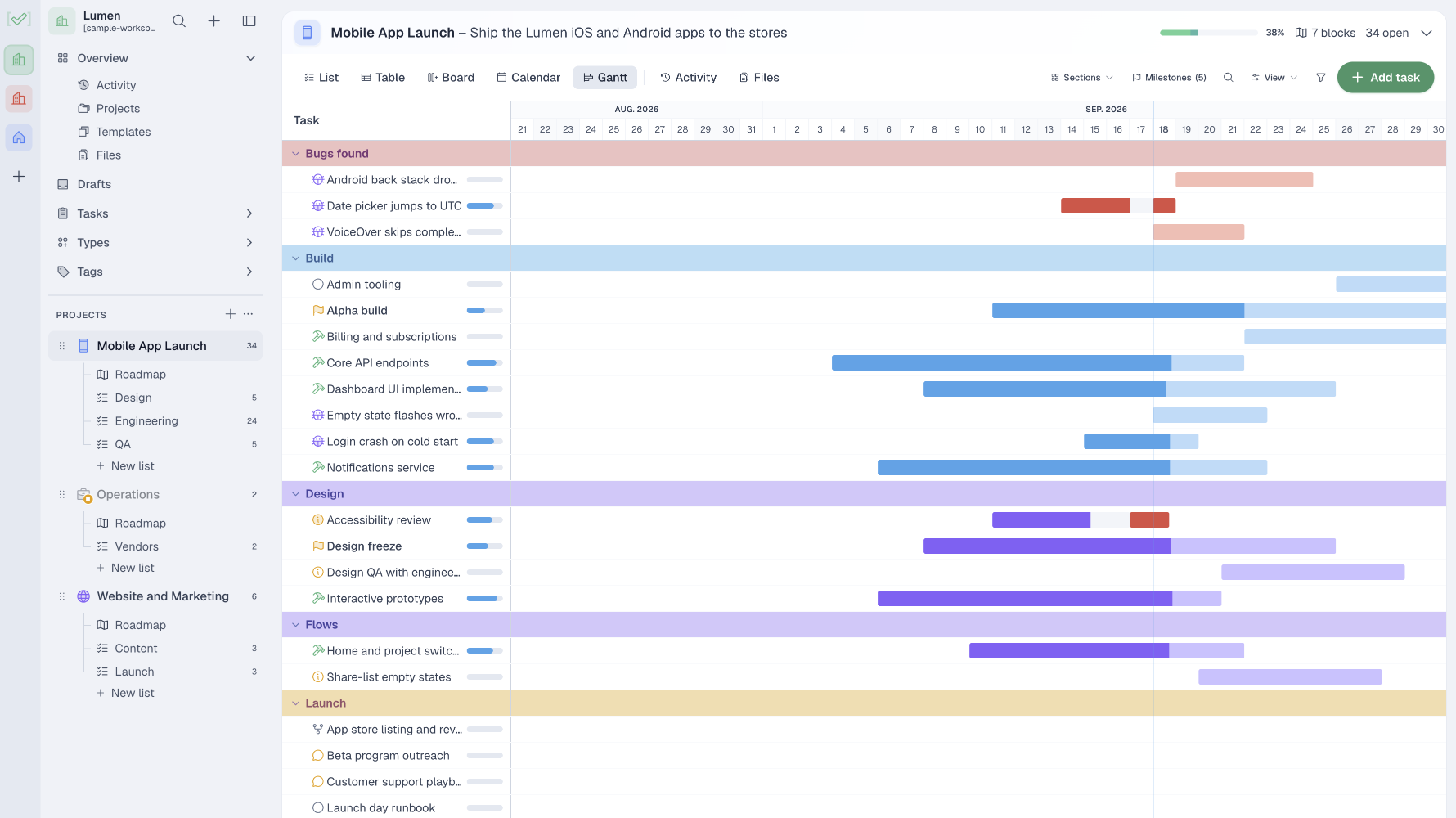1456x818 pixels.
Task: Toggle the Customer support playbook status circle
Action: [x=318, y=782]
